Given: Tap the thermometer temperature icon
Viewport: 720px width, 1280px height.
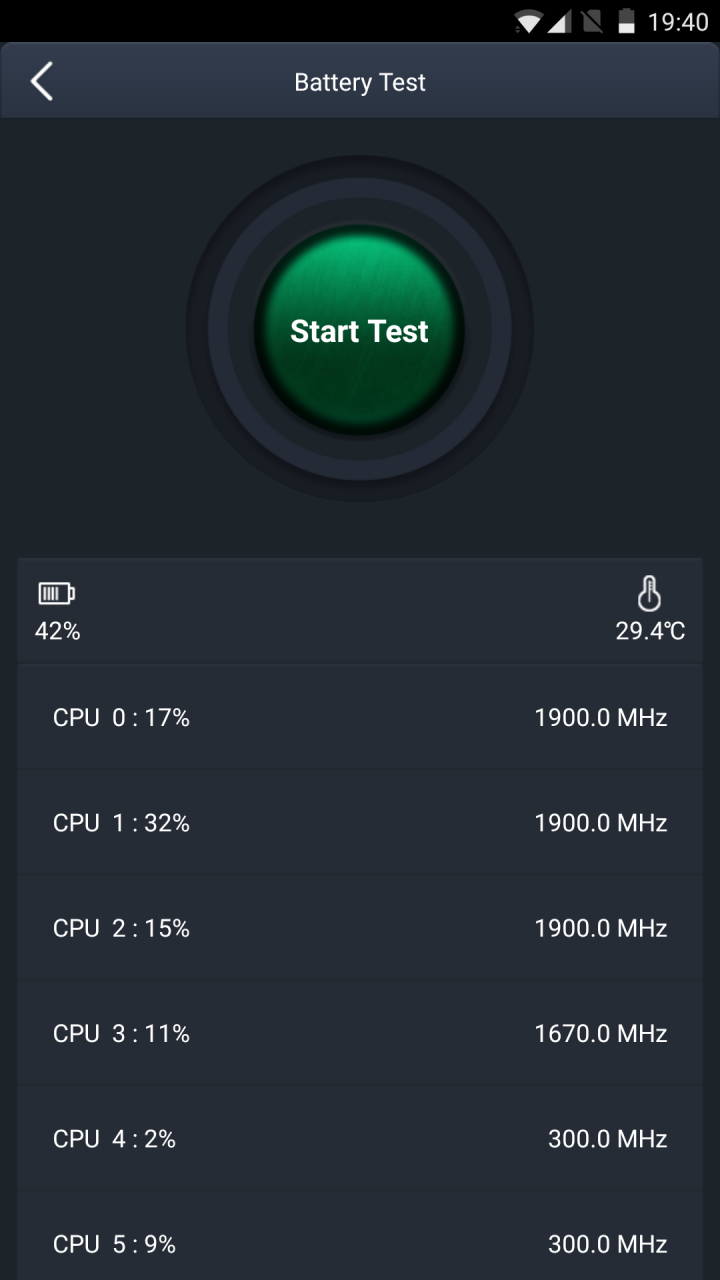Looking at the screenshot, I should click(650, 594).
